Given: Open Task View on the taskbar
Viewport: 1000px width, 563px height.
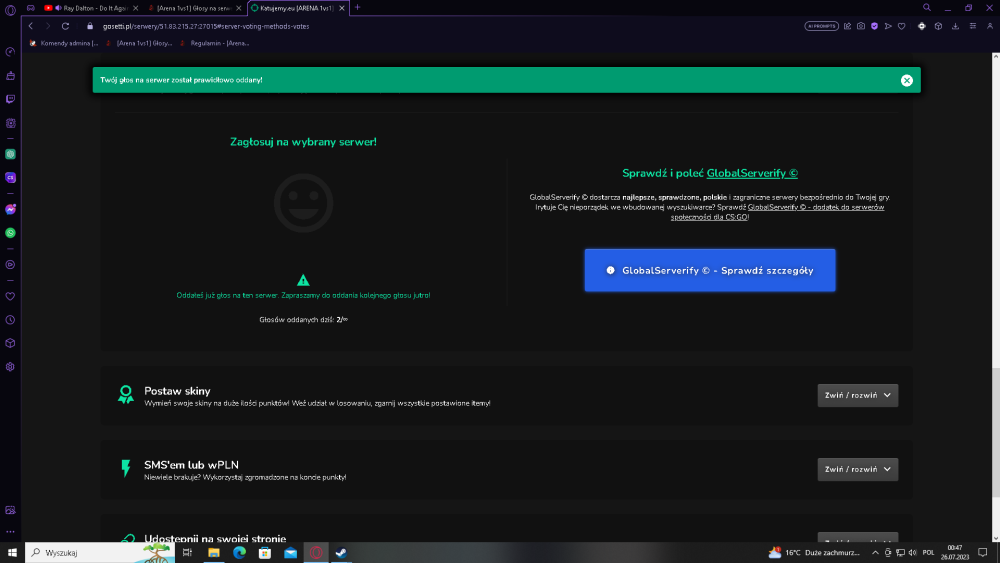Looking at the screenshot, I should point(187,552).
